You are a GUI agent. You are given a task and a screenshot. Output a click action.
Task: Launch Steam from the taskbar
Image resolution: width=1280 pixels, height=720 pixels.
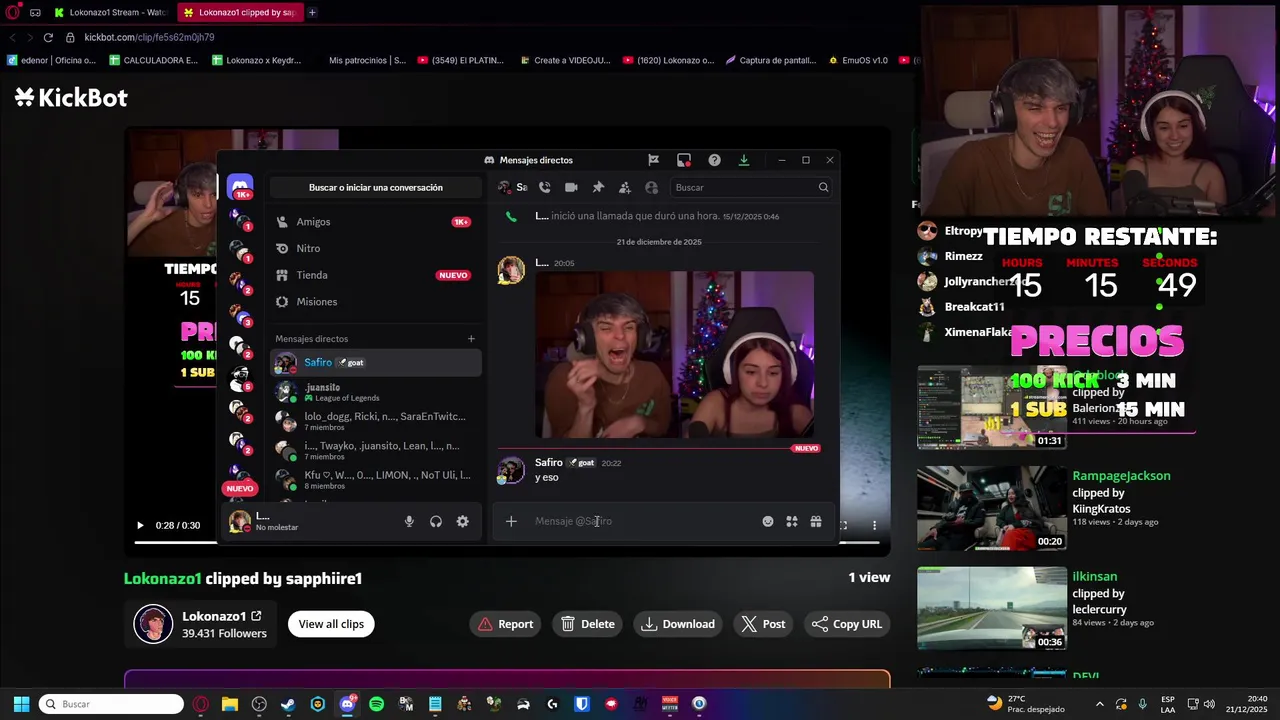288,704
